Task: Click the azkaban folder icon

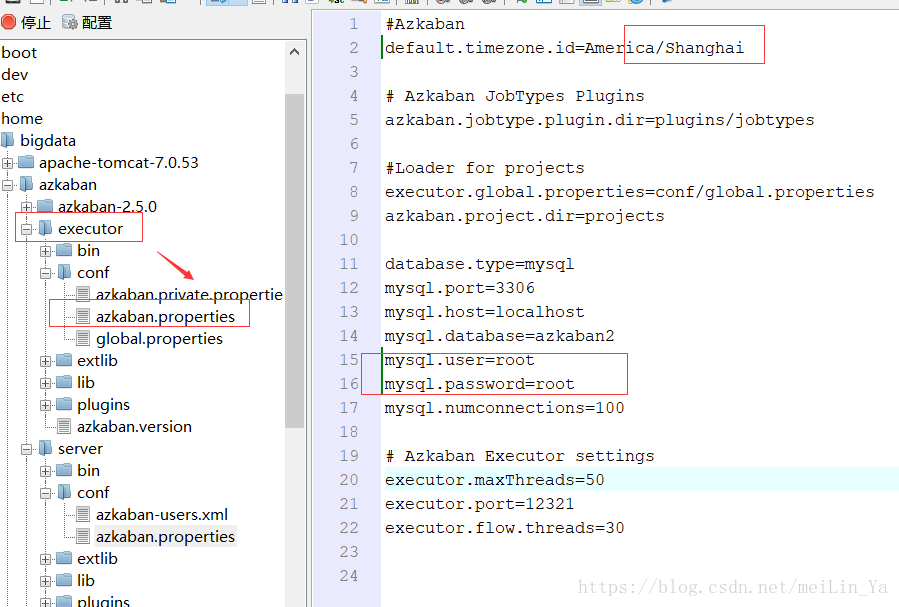Action: (26, 184)
